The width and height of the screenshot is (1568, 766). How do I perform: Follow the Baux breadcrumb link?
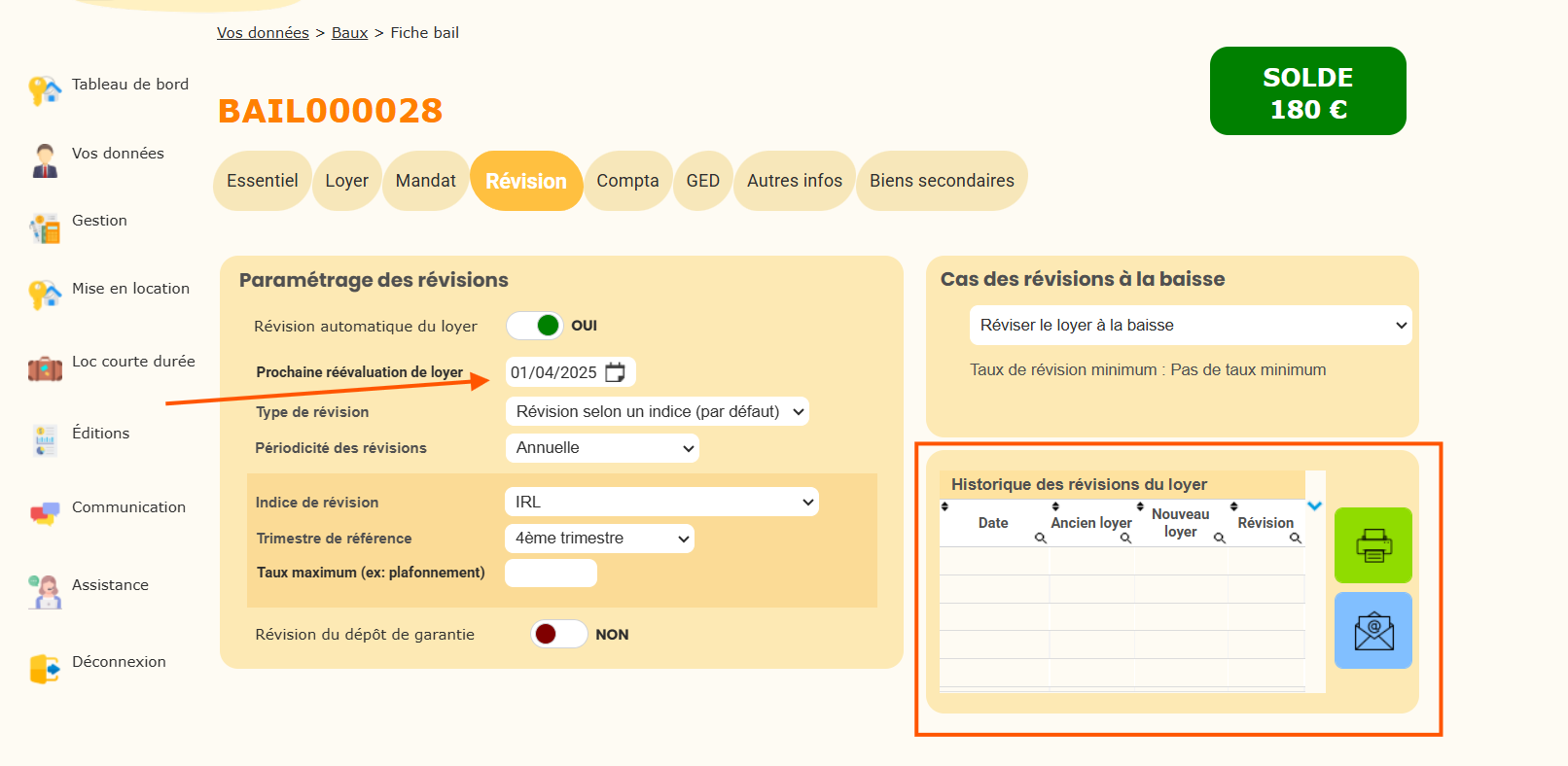point(349,33)
